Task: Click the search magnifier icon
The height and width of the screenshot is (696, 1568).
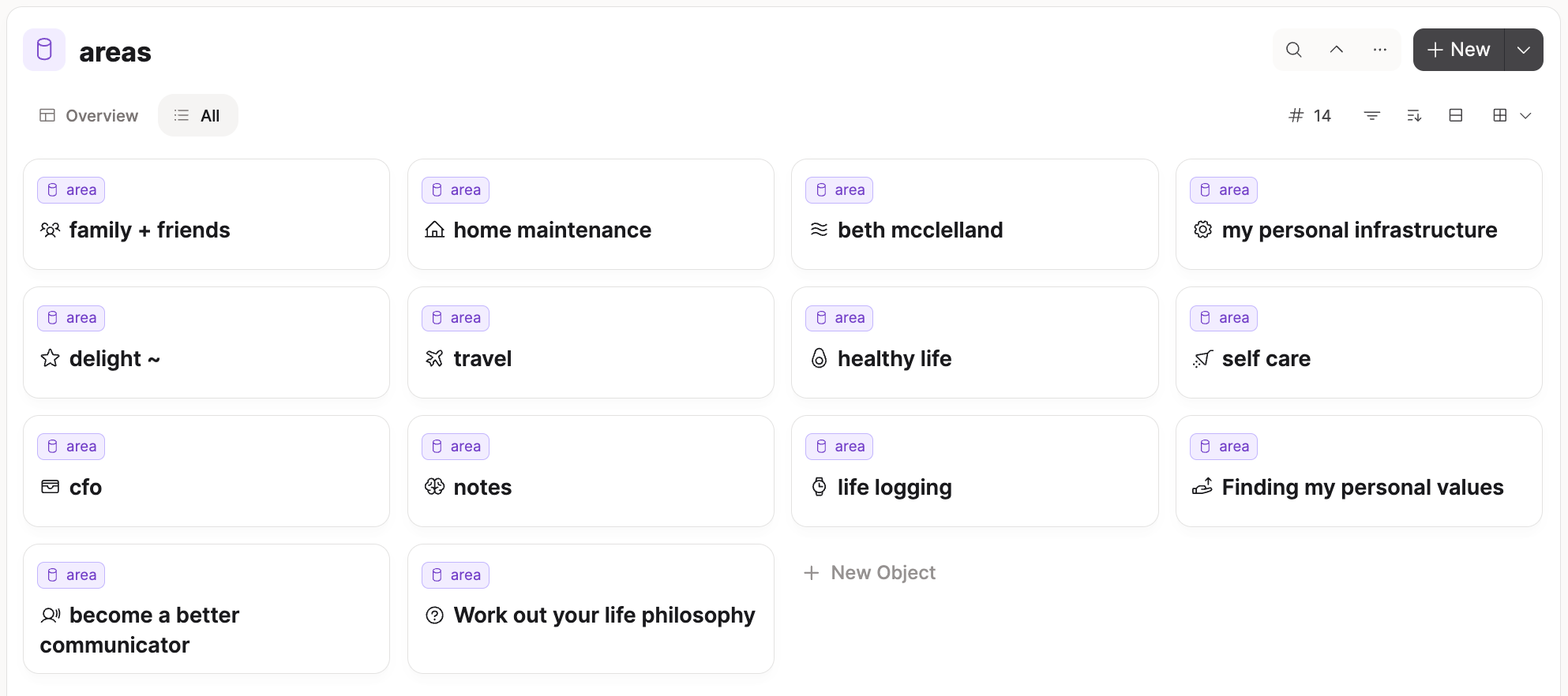Action: (x=1293, y=50)
